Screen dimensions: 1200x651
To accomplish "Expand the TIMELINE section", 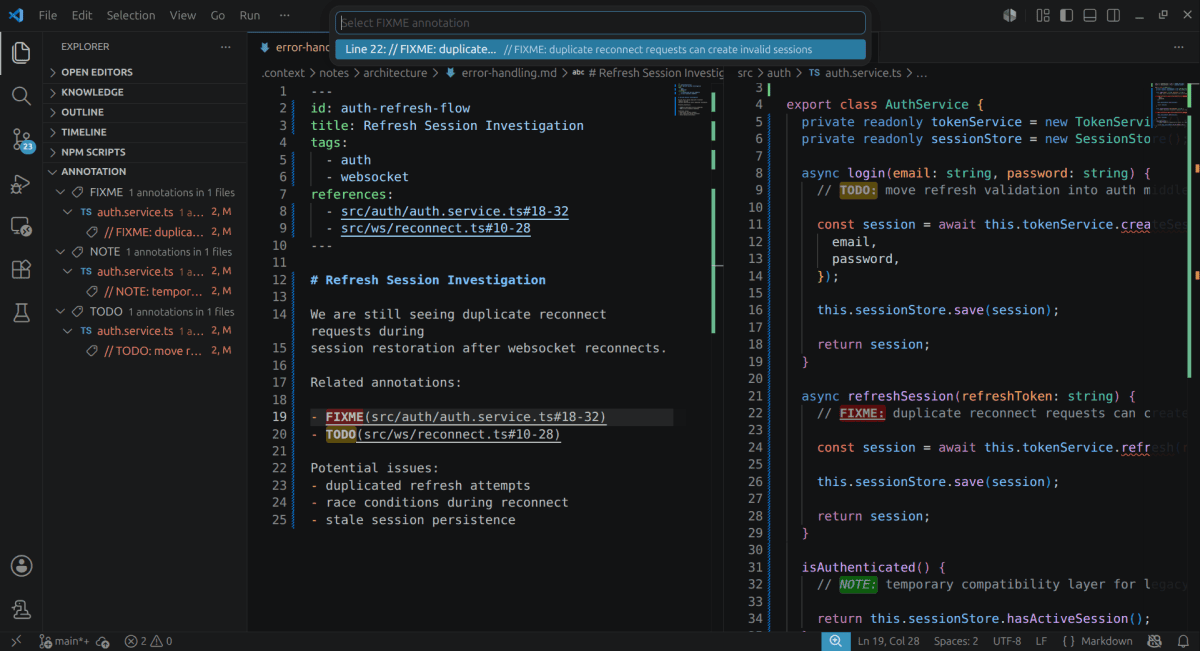I will [145, 132].
